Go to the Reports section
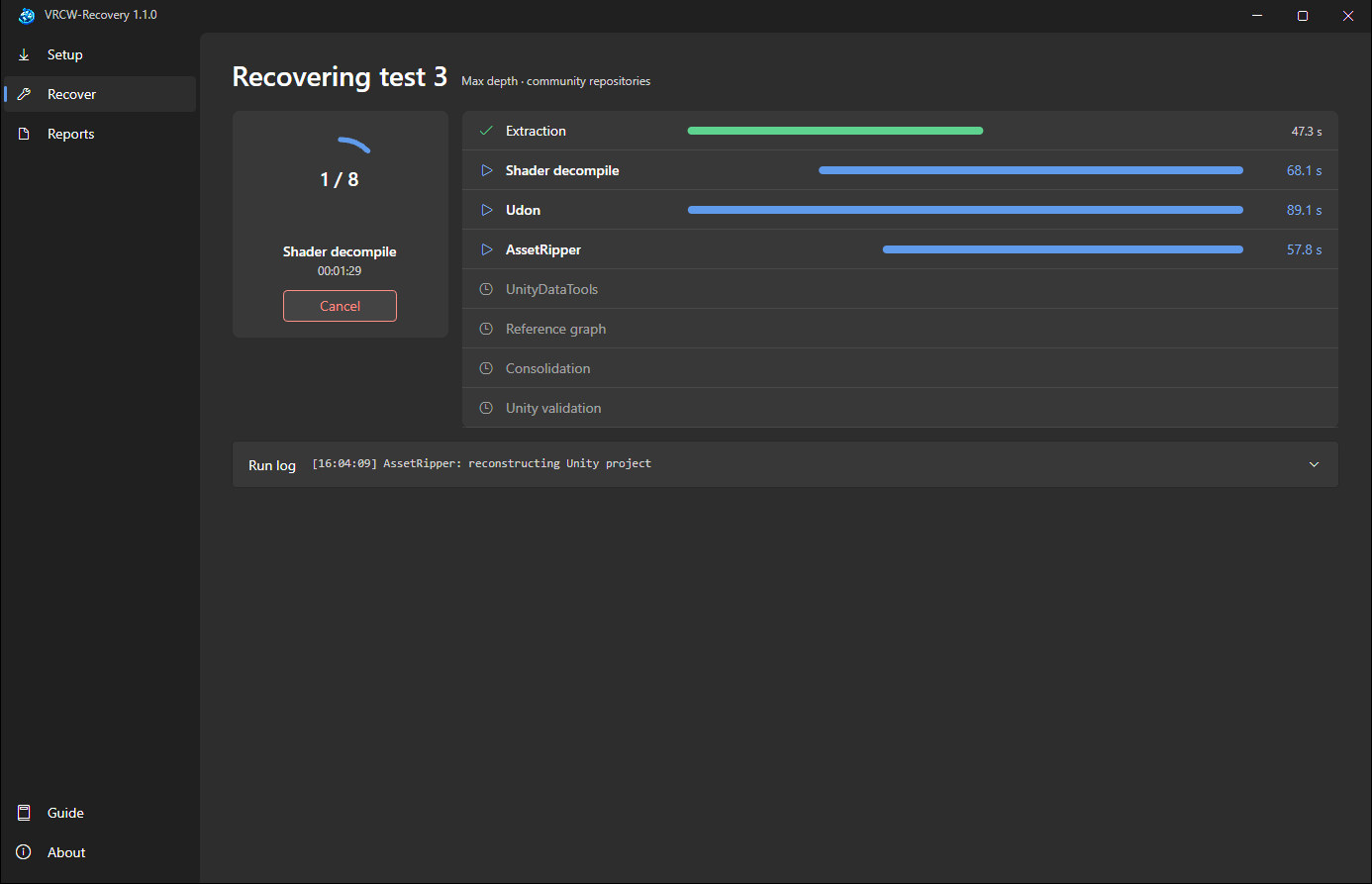Image resolution: width=1372 pixels, height=884 pixels. coord(99,134)
